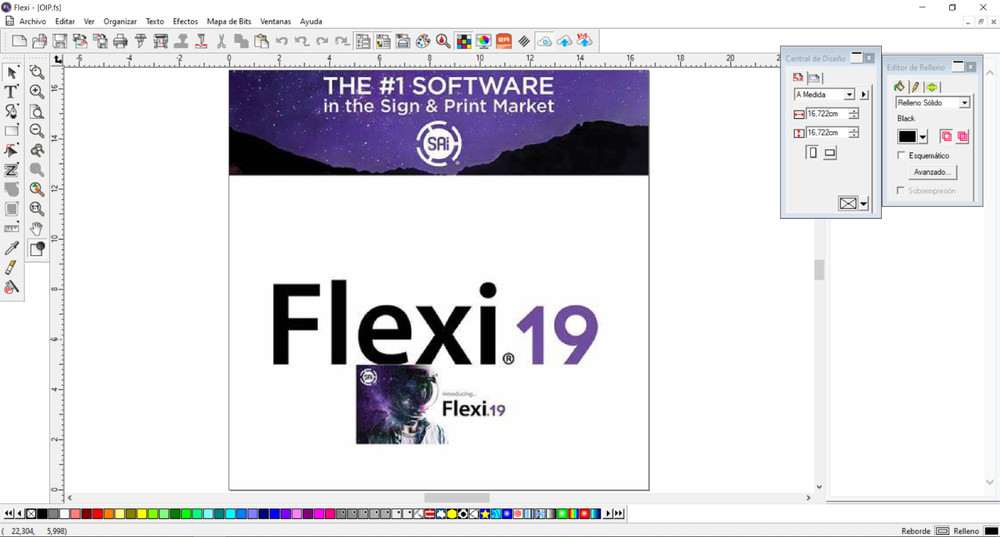This screenshot has height=537, width=1000.
Task: Click the Zoom Out magnifier tool
Action: [37, 131]
